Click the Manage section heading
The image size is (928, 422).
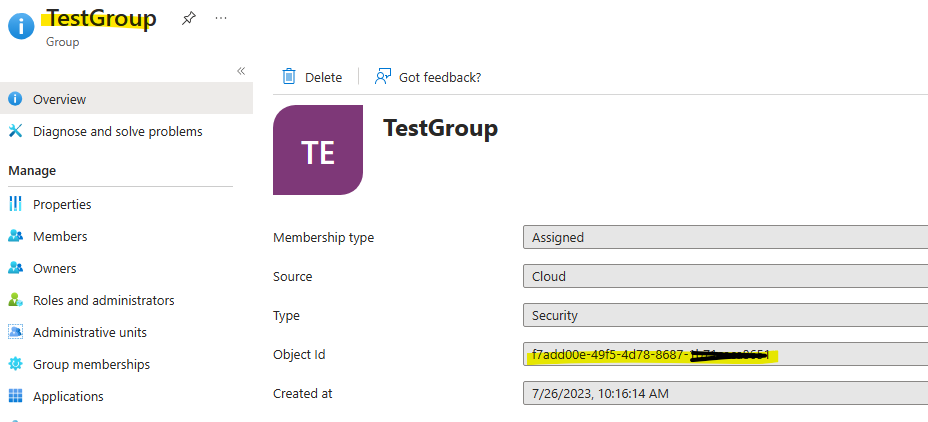32,170
